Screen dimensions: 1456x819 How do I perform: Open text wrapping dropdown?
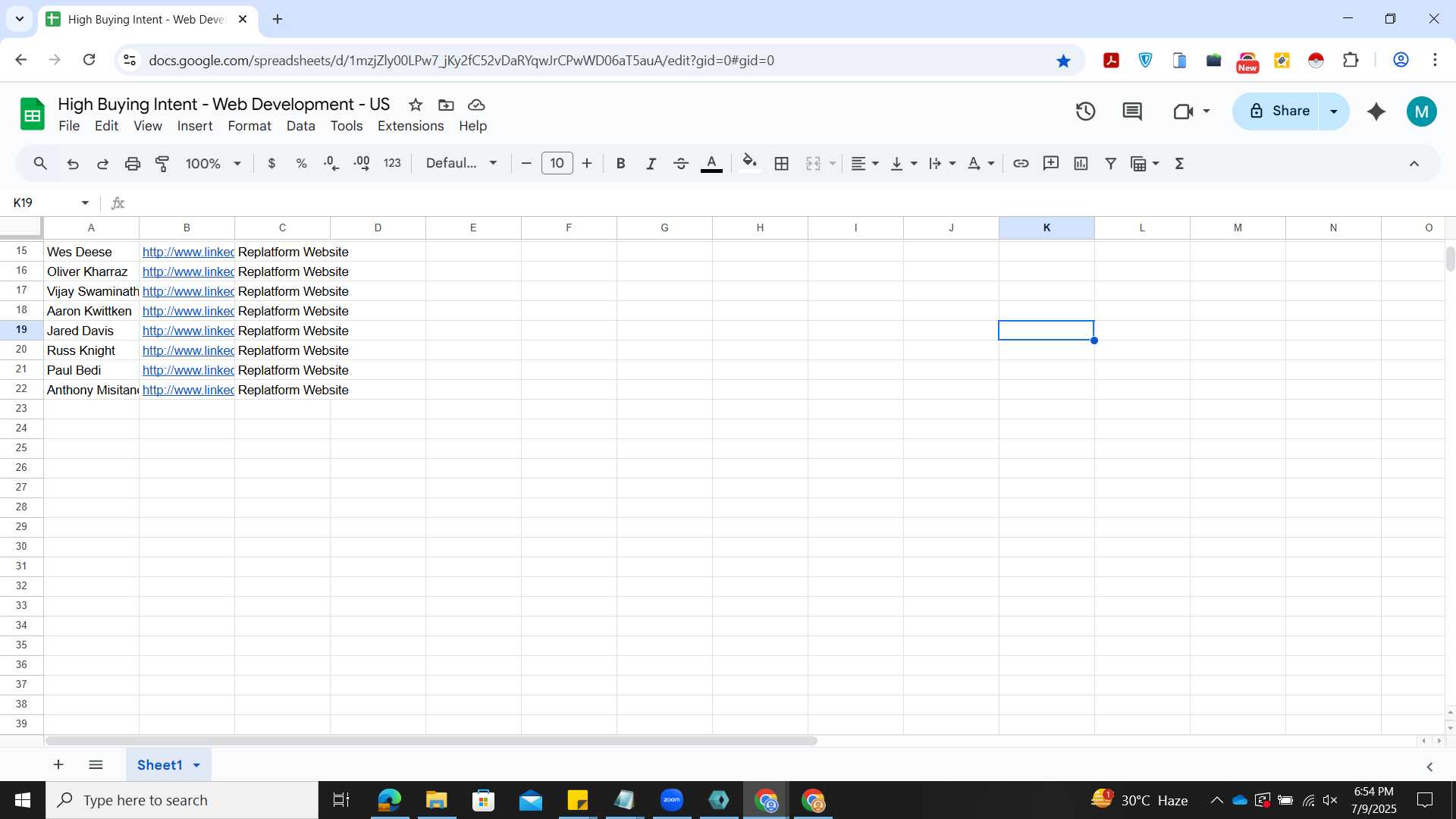942,163
